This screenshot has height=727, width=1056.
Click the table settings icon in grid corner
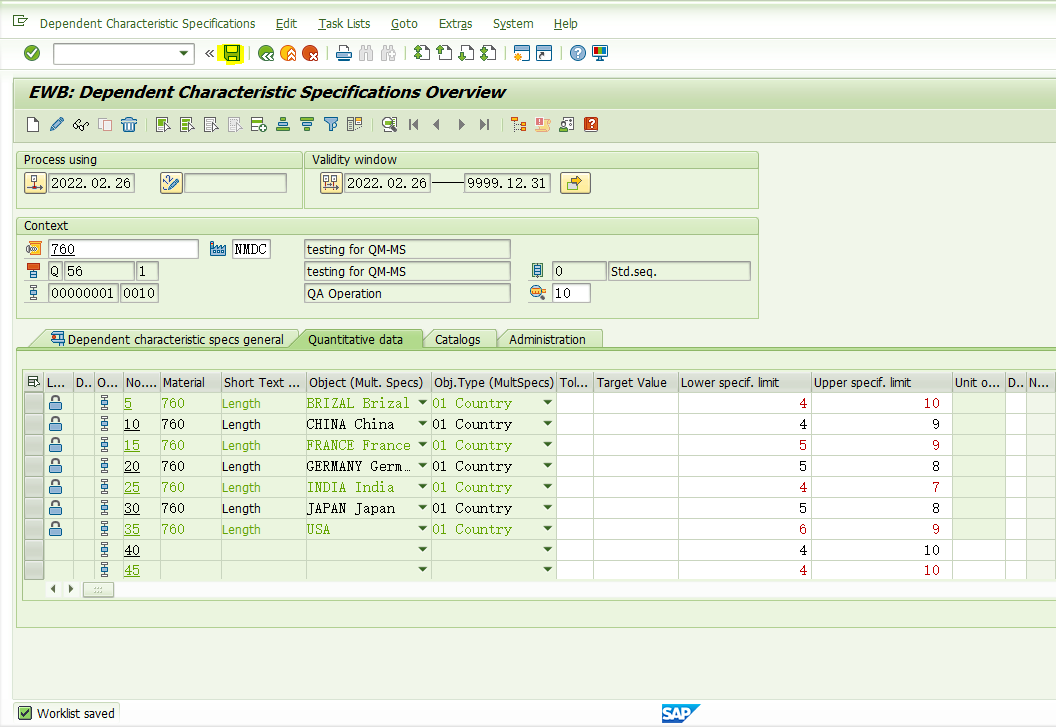(33, 382)
